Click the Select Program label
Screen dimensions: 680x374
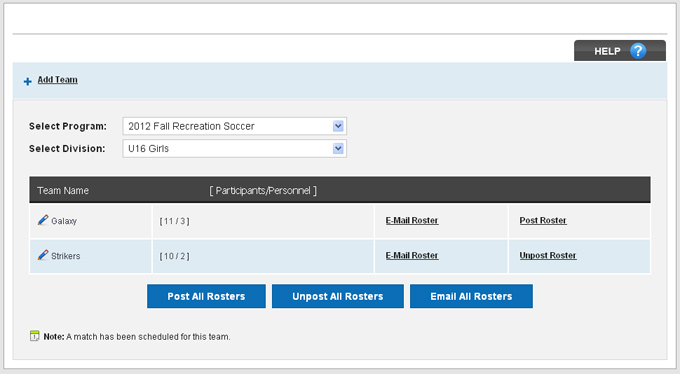(x=68, y=126)
